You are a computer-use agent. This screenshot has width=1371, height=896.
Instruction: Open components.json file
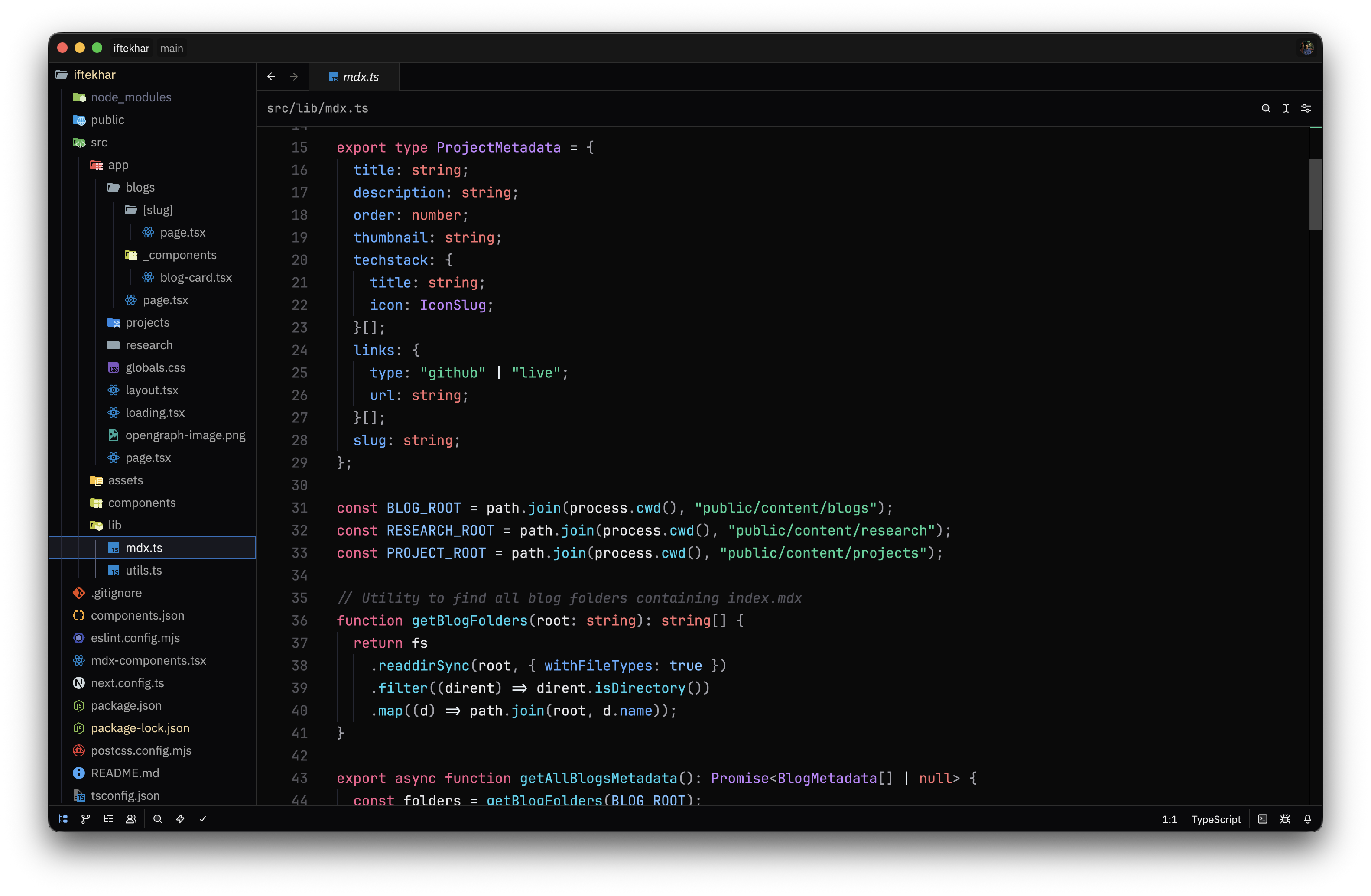point(152,615)
